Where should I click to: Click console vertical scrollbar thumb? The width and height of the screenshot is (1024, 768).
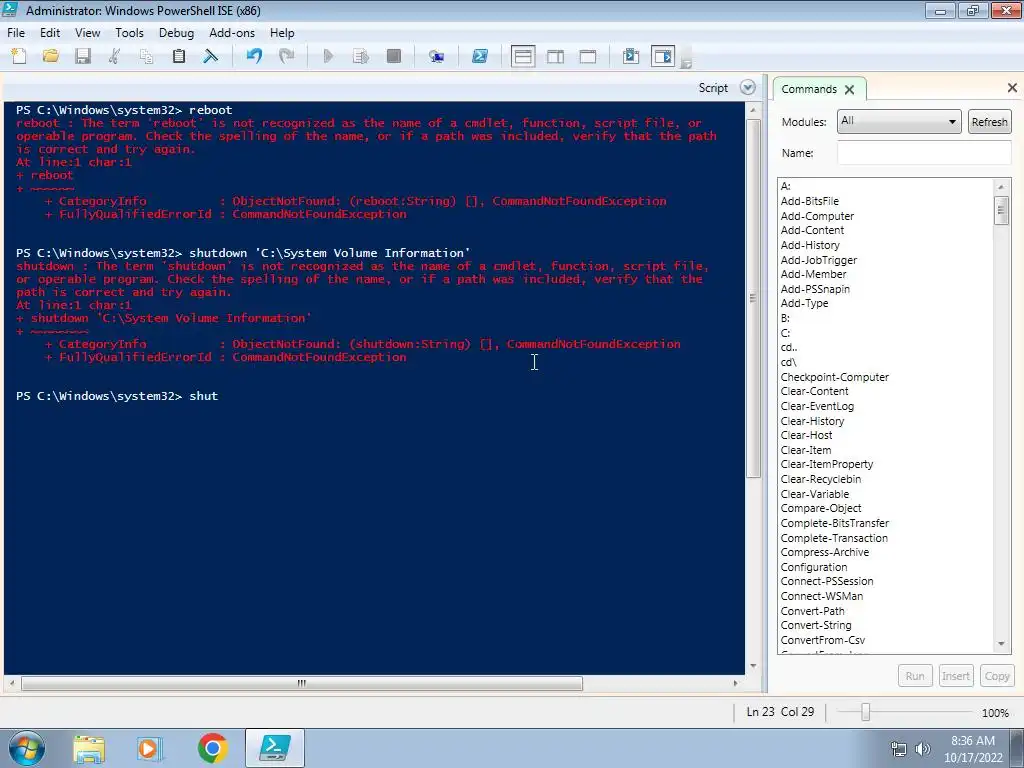[753, 298]
